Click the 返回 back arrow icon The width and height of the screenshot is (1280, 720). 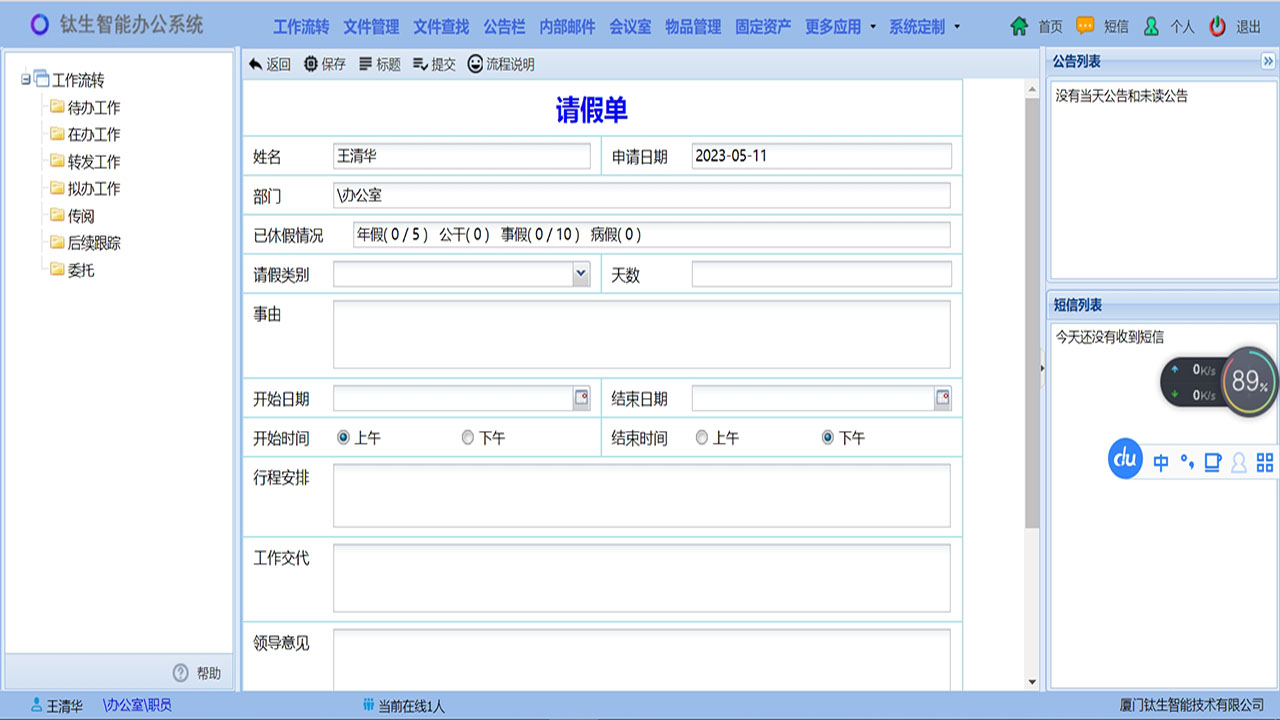[256, 64]
